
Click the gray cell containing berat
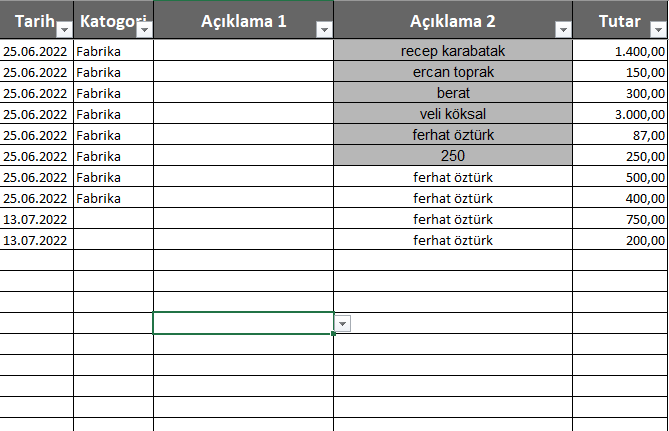coord(453,93)
